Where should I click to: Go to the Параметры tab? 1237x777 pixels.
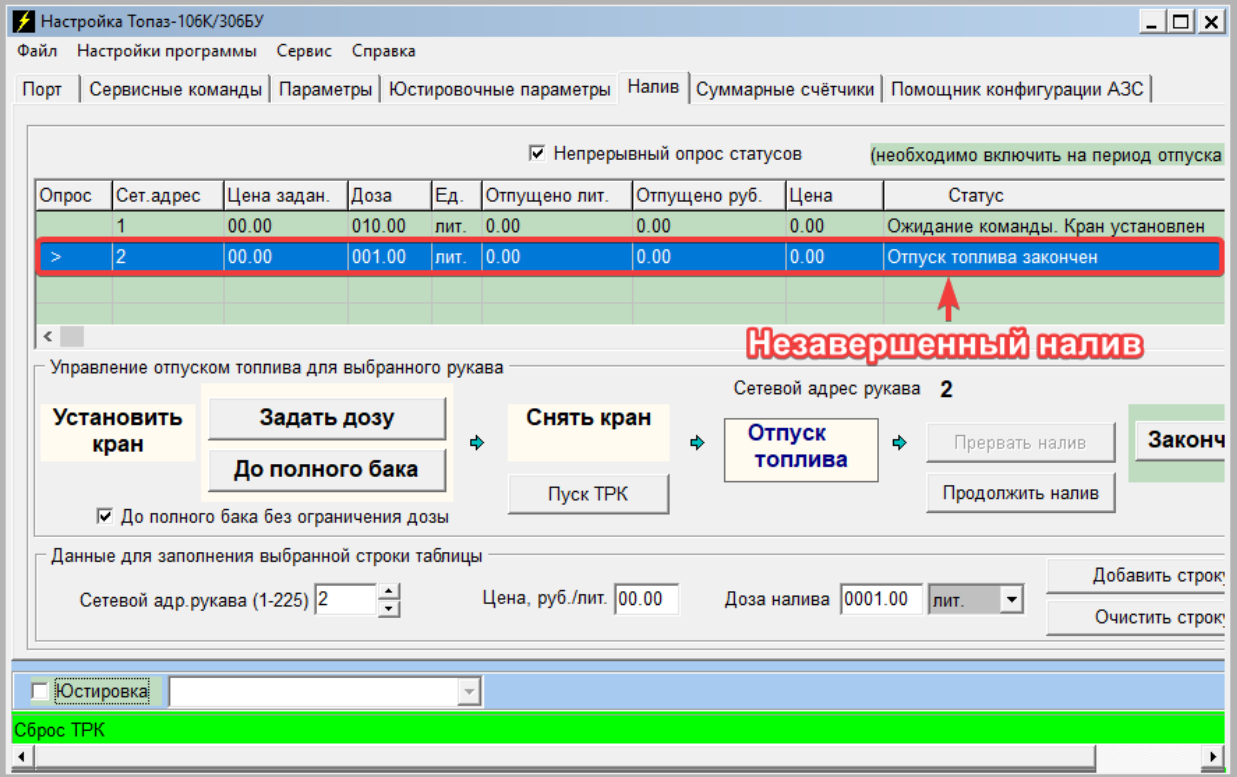[x=326, y=89]
